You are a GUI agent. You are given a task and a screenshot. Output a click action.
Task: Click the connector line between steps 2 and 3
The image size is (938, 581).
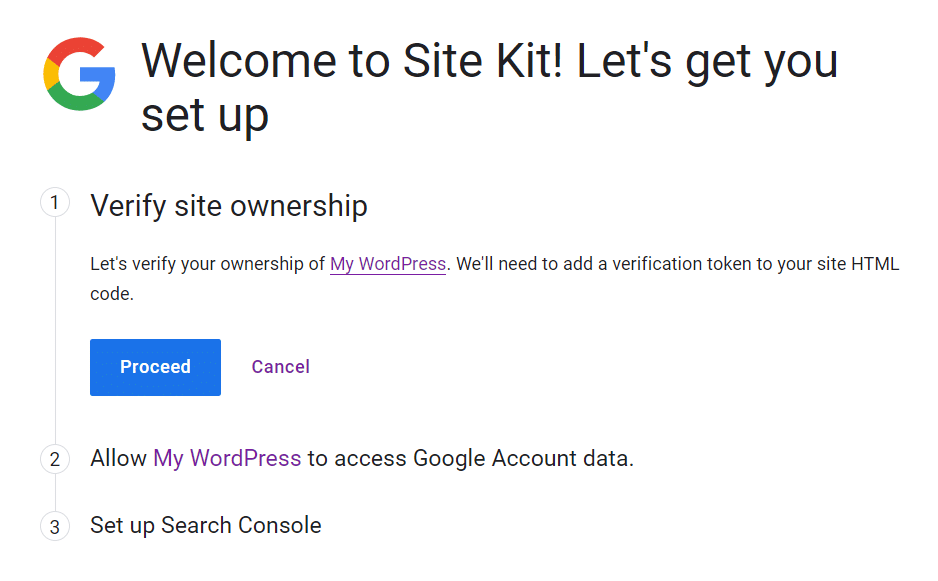[55, 493]
